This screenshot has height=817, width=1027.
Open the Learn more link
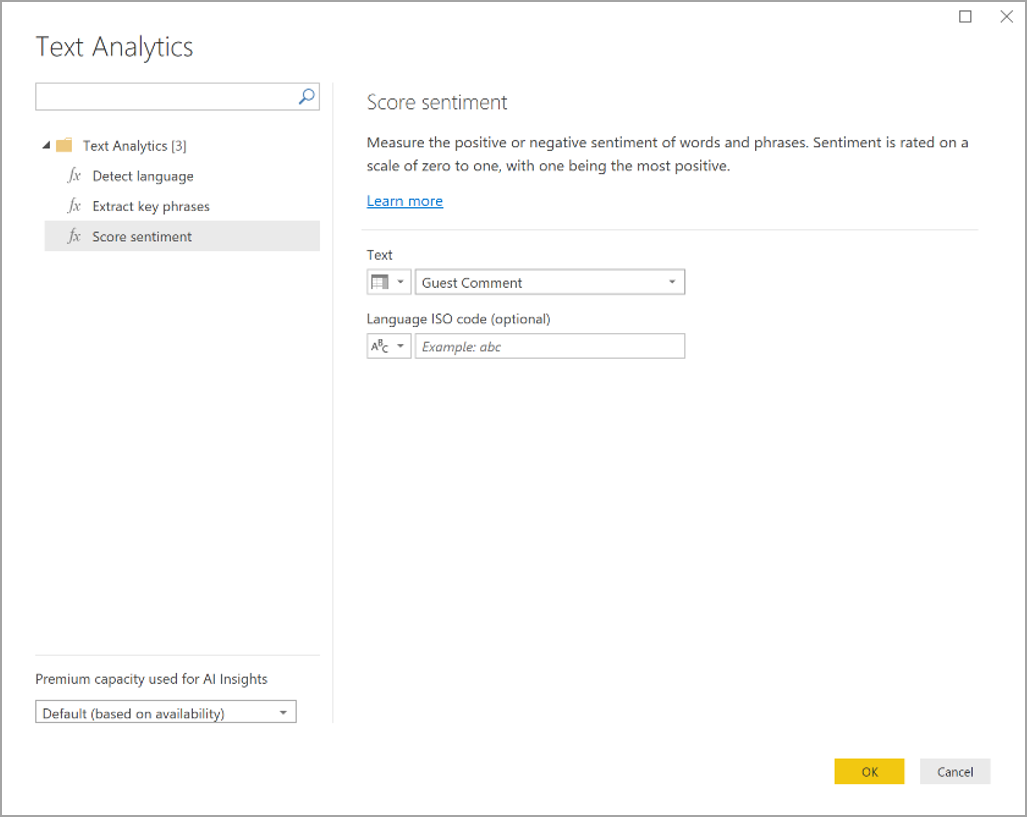point(405,201)
